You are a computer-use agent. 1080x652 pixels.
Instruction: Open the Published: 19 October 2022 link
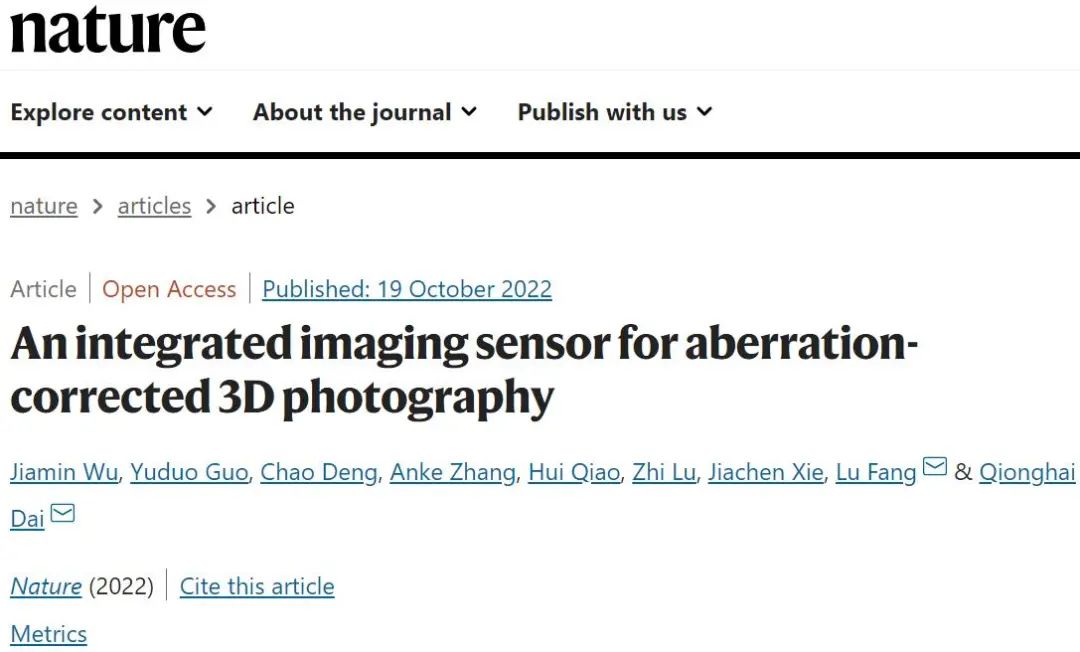407,289
